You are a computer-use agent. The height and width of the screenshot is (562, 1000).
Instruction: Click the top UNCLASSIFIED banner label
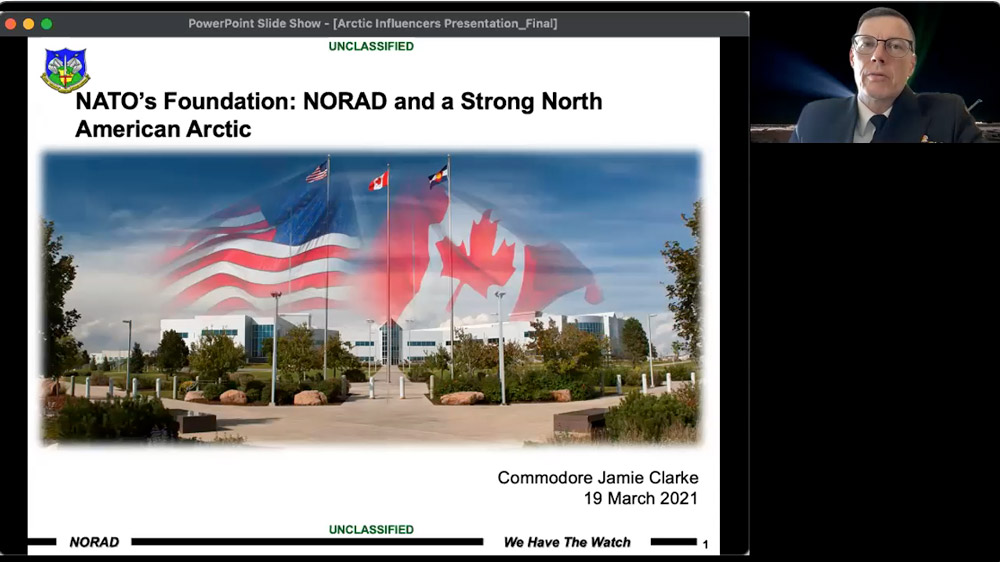371,46
